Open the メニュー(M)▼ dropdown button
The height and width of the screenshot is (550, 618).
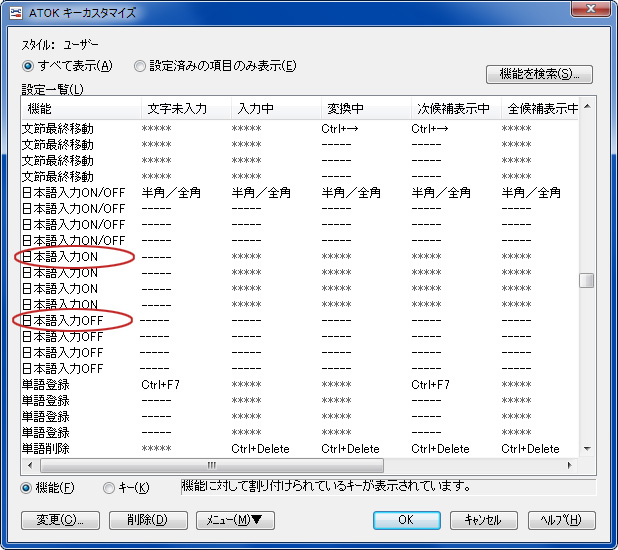click(x=235, y=520)
